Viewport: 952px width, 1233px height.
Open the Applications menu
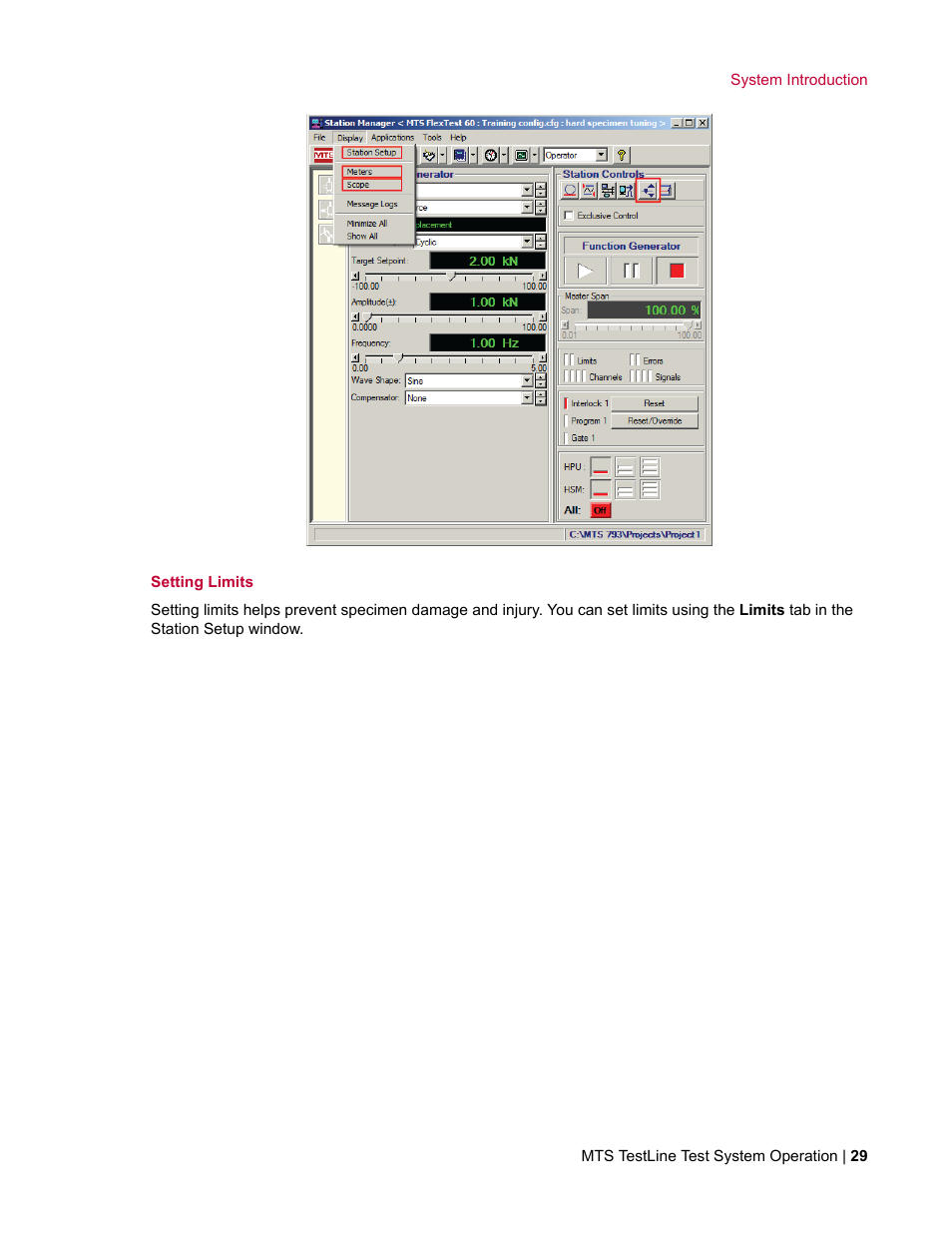(x=392, y=138)
